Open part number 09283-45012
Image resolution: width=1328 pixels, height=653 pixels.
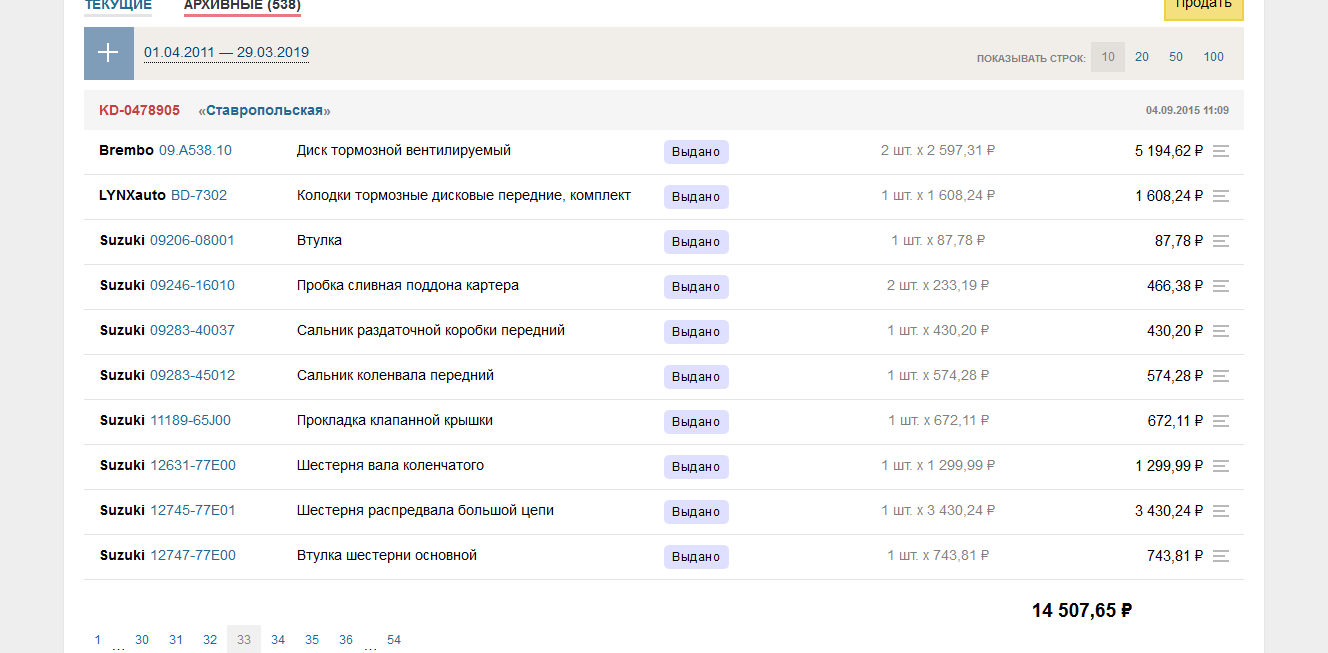click(192, 375)
